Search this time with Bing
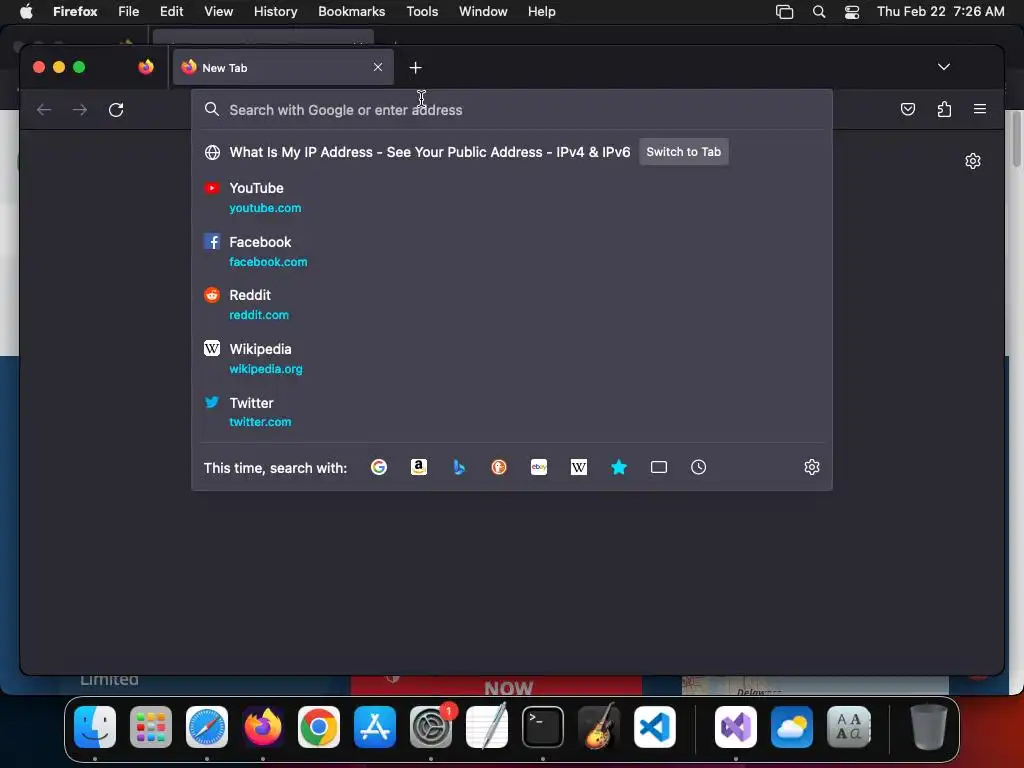The height and width of the screenshot is (768, 1024). coord(459,467)
